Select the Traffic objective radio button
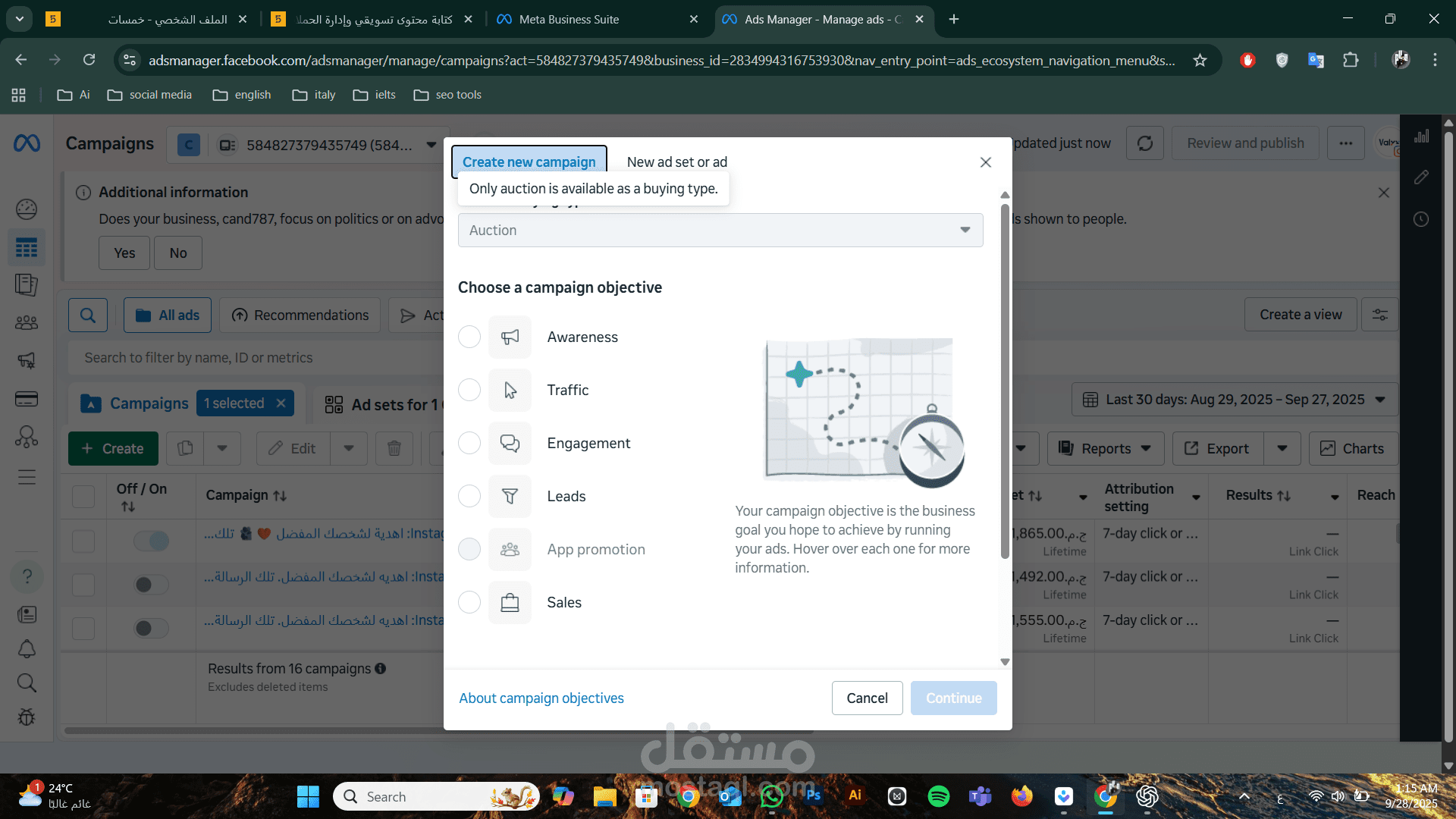Screen dimensions: 1456x819 (x=469, y=390)
